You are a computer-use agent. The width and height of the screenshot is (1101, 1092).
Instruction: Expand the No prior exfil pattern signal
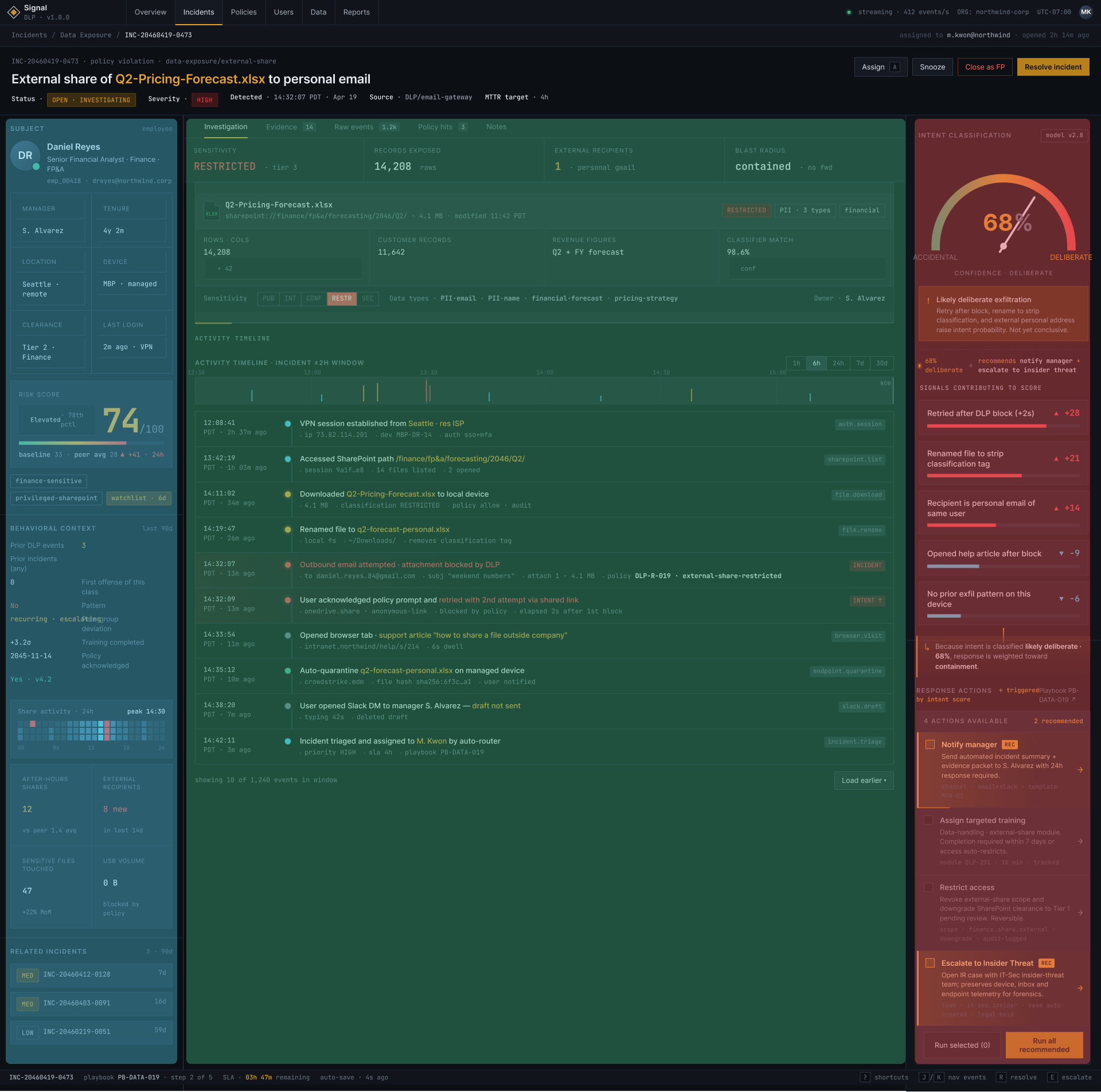pyautogui.click(x=1003, y=603)
